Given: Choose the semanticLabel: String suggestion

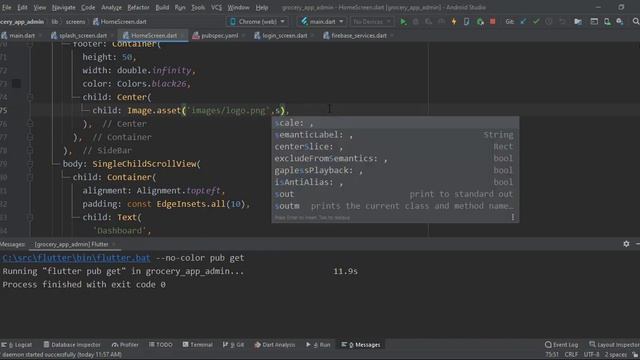Looking at the screenshot, I should coord(396,135).
